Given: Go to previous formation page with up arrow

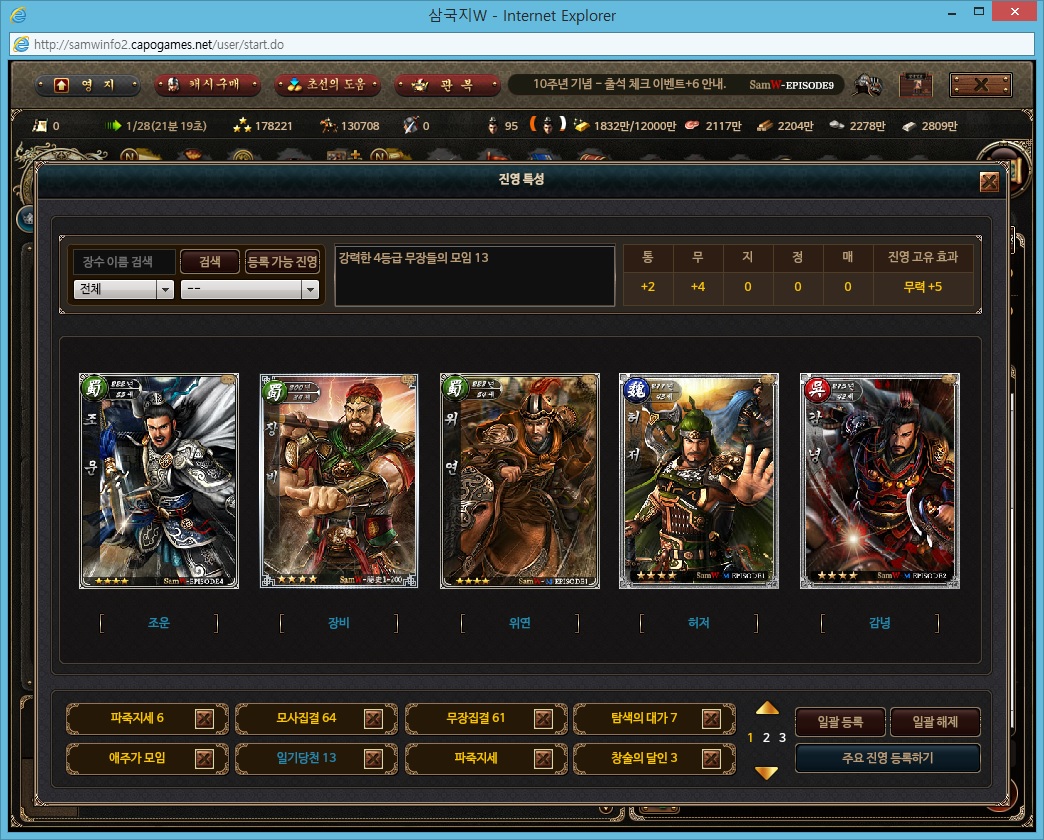Looking at the screenshot, I should tap(767, 708).
